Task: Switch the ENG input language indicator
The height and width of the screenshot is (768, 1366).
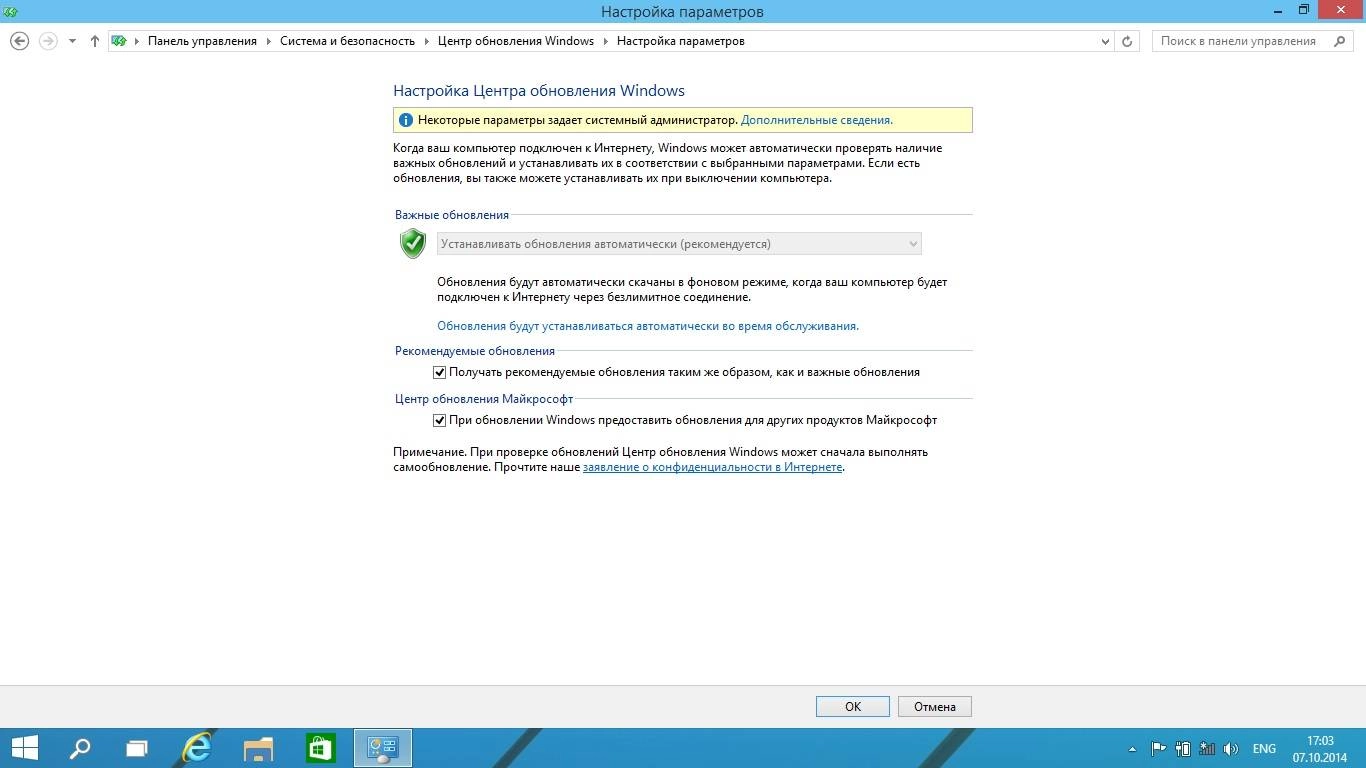Action: [x=1264, y=749]
